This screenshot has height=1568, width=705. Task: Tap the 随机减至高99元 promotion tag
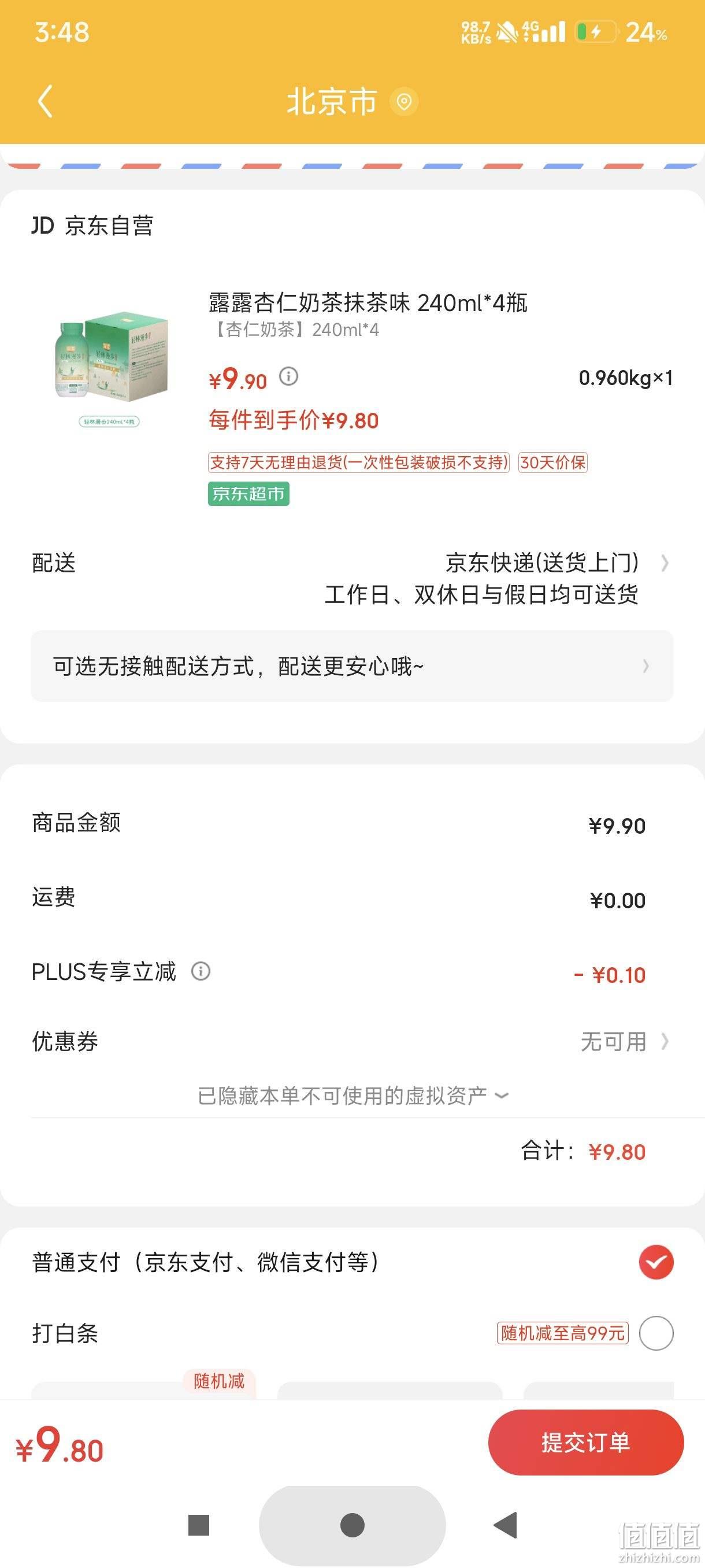(562, 1333)
